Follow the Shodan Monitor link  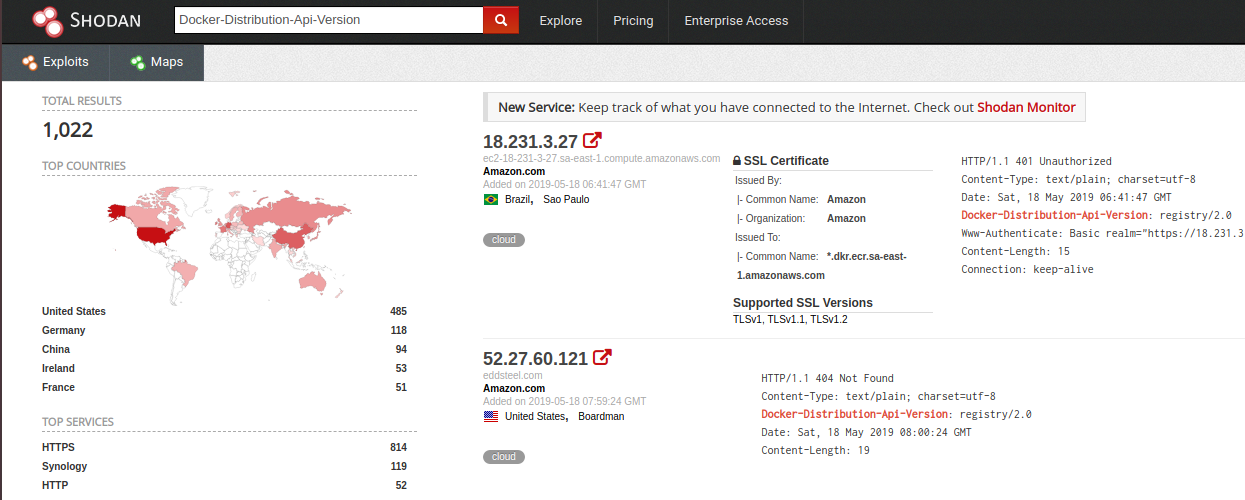pos(1026,108)
